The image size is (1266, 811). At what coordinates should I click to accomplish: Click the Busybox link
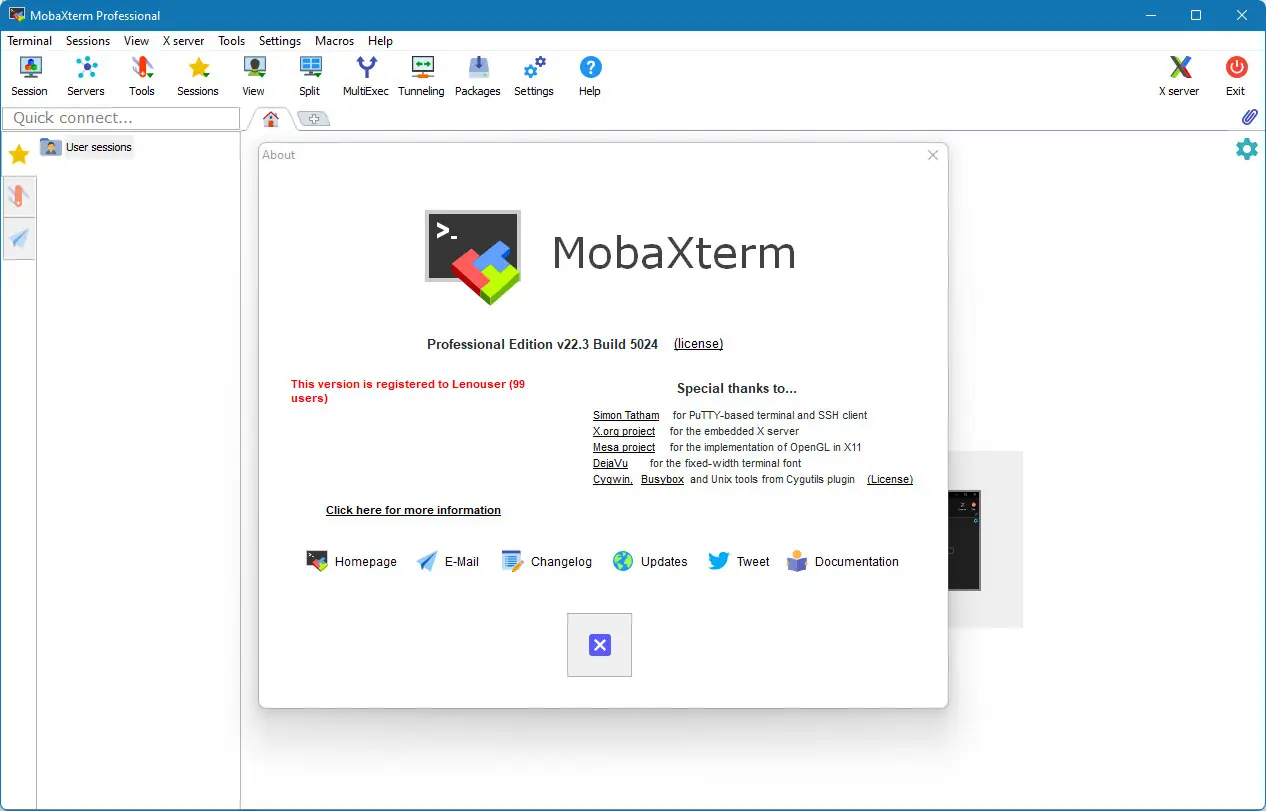pyautogui.click(x=662, y=479)
